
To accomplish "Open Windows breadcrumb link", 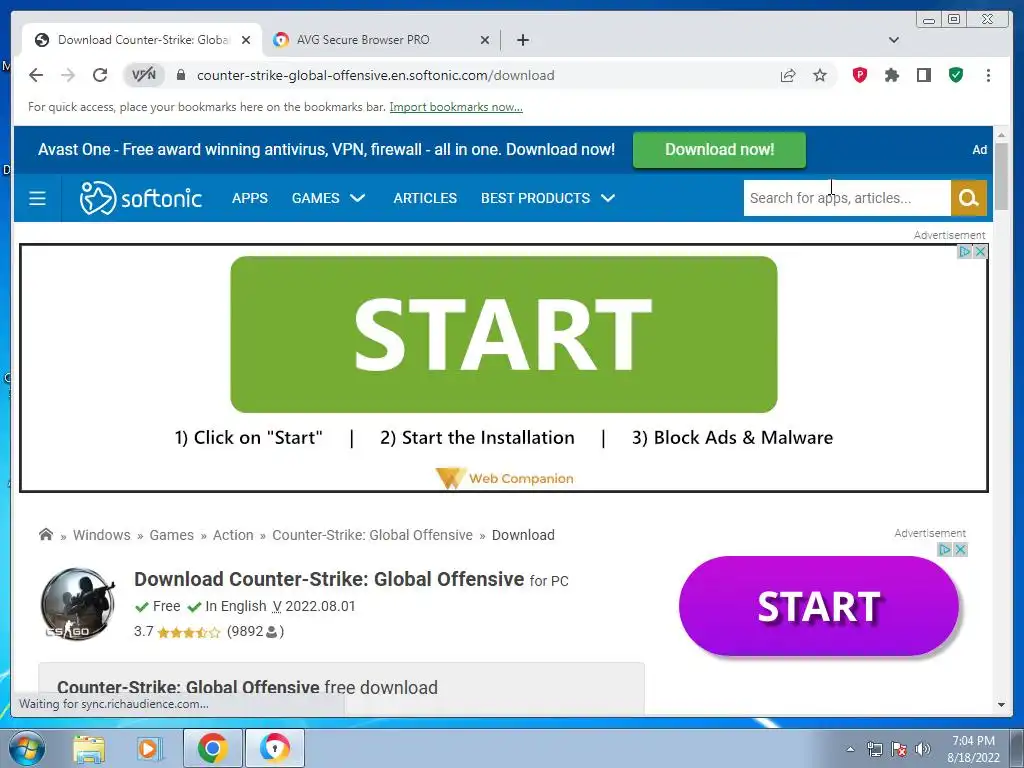I will [101, 535].
